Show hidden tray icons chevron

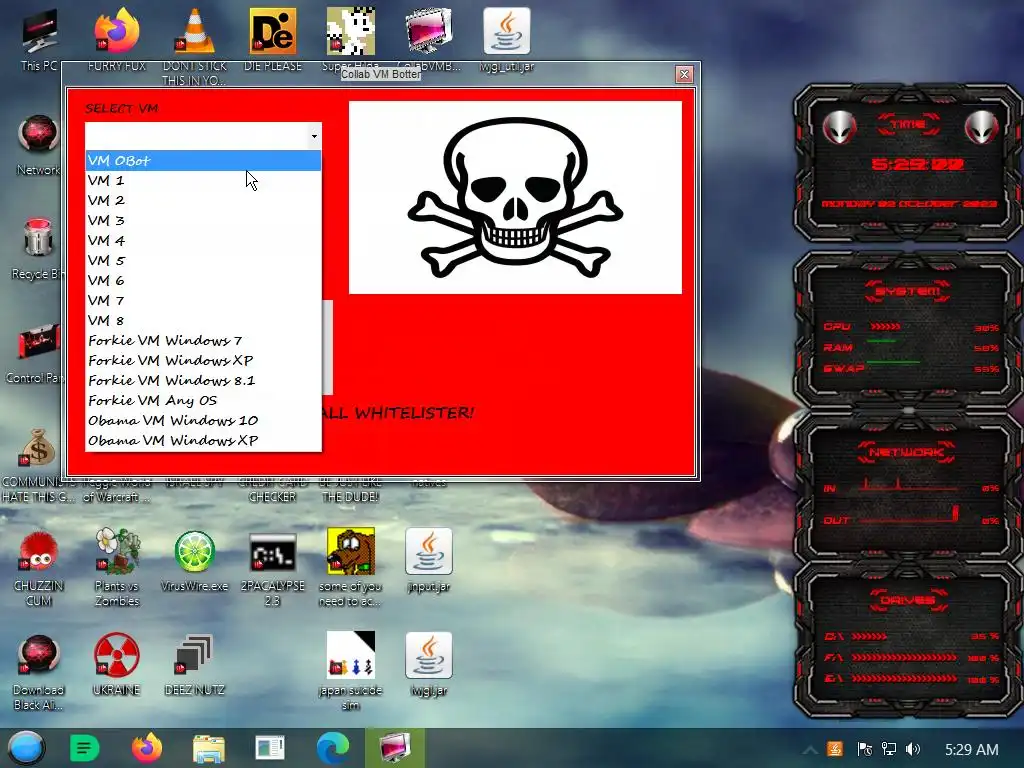pos(809,750)
